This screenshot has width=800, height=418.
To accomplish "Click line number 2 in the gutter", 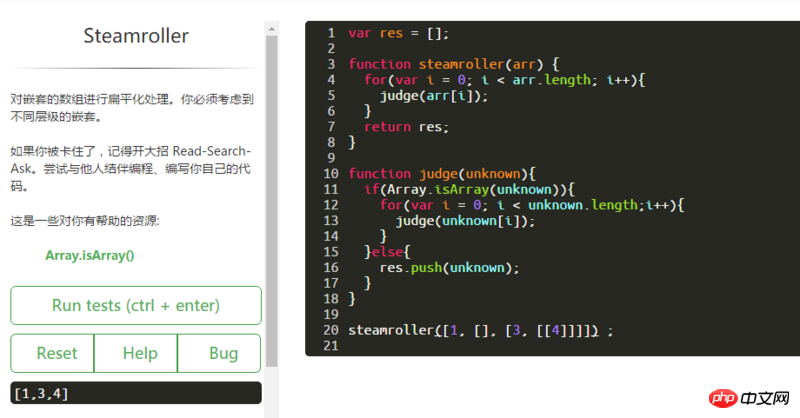I will (331, 48).
